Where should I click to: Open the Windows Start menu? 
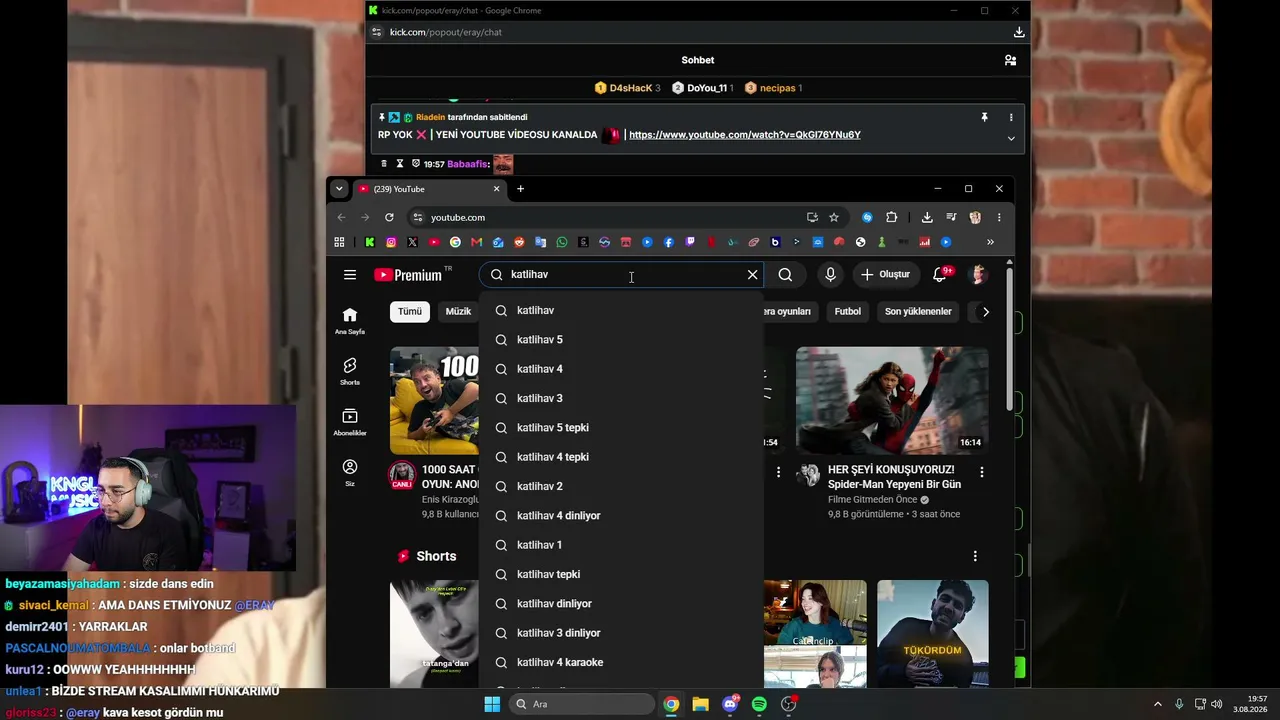[492, 704]
